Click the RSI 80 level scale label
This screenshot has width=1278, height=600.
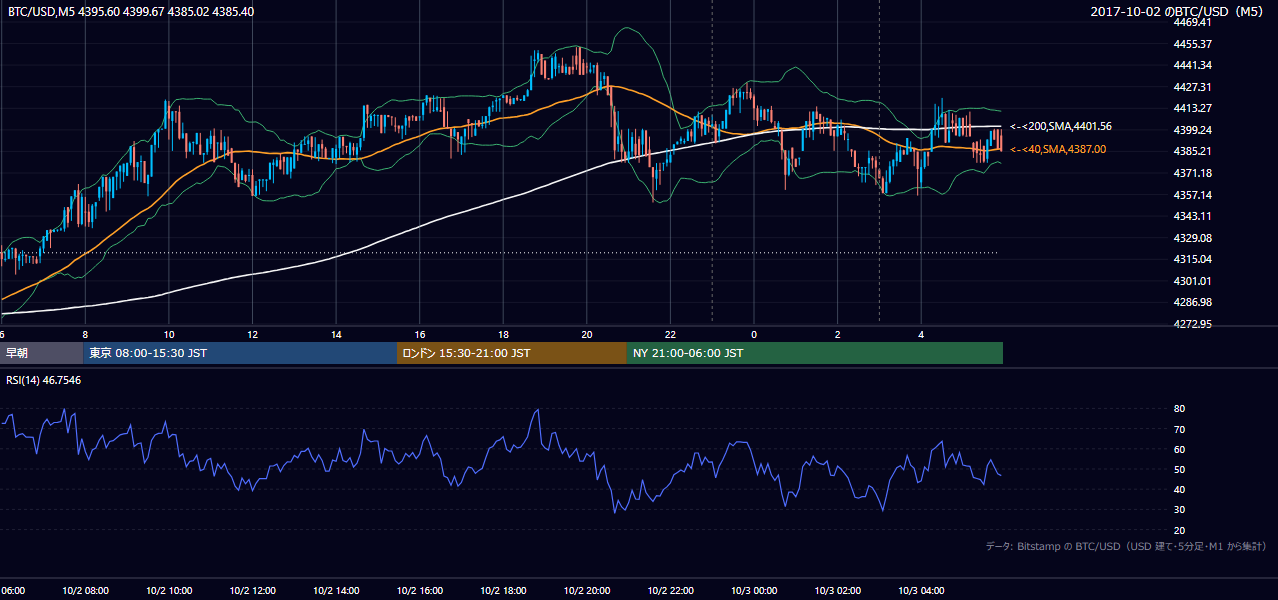pos(1179,409)
